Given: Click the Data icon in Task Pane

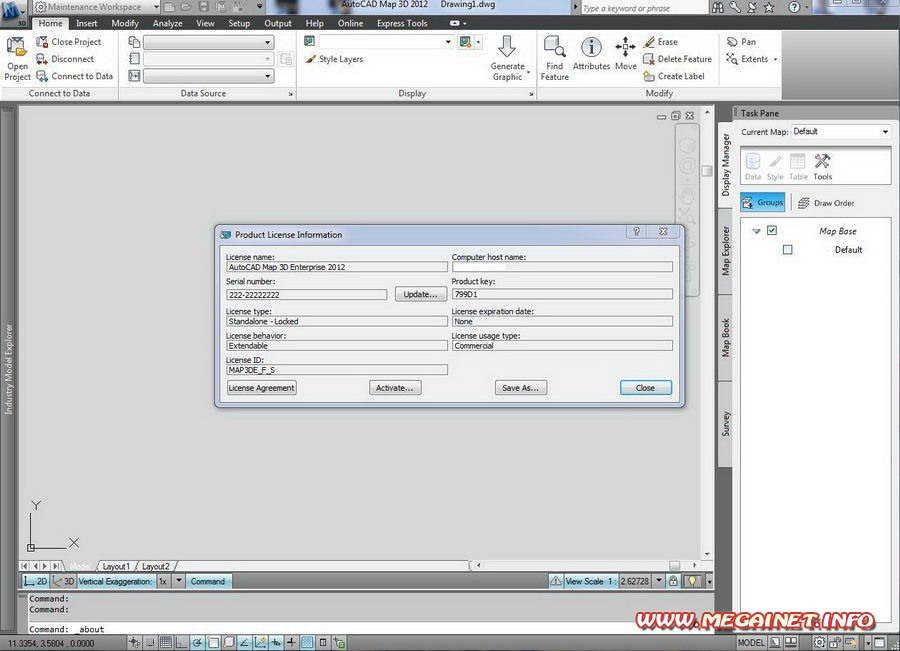Looking at the screenshot, I should 752,166.
